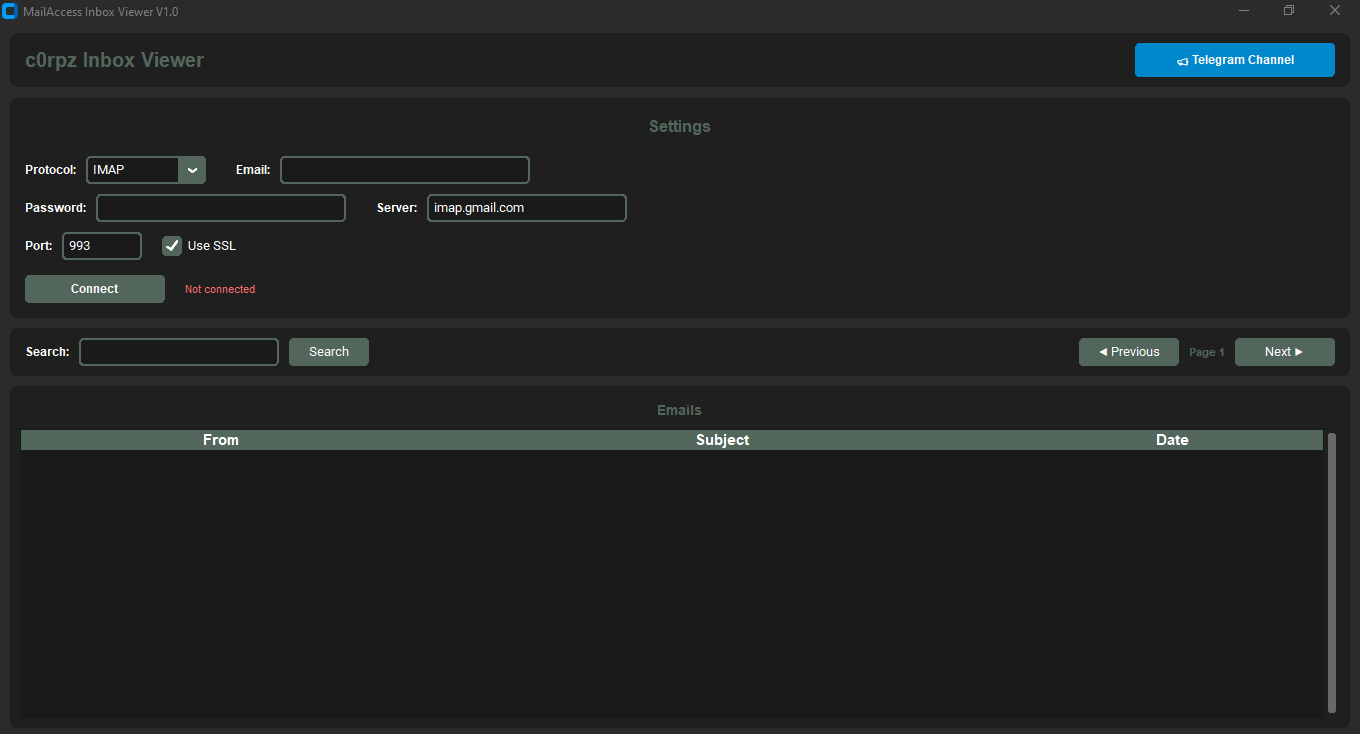Advance with the Next page button
1360x734 pixels.
pos(1284,352)
